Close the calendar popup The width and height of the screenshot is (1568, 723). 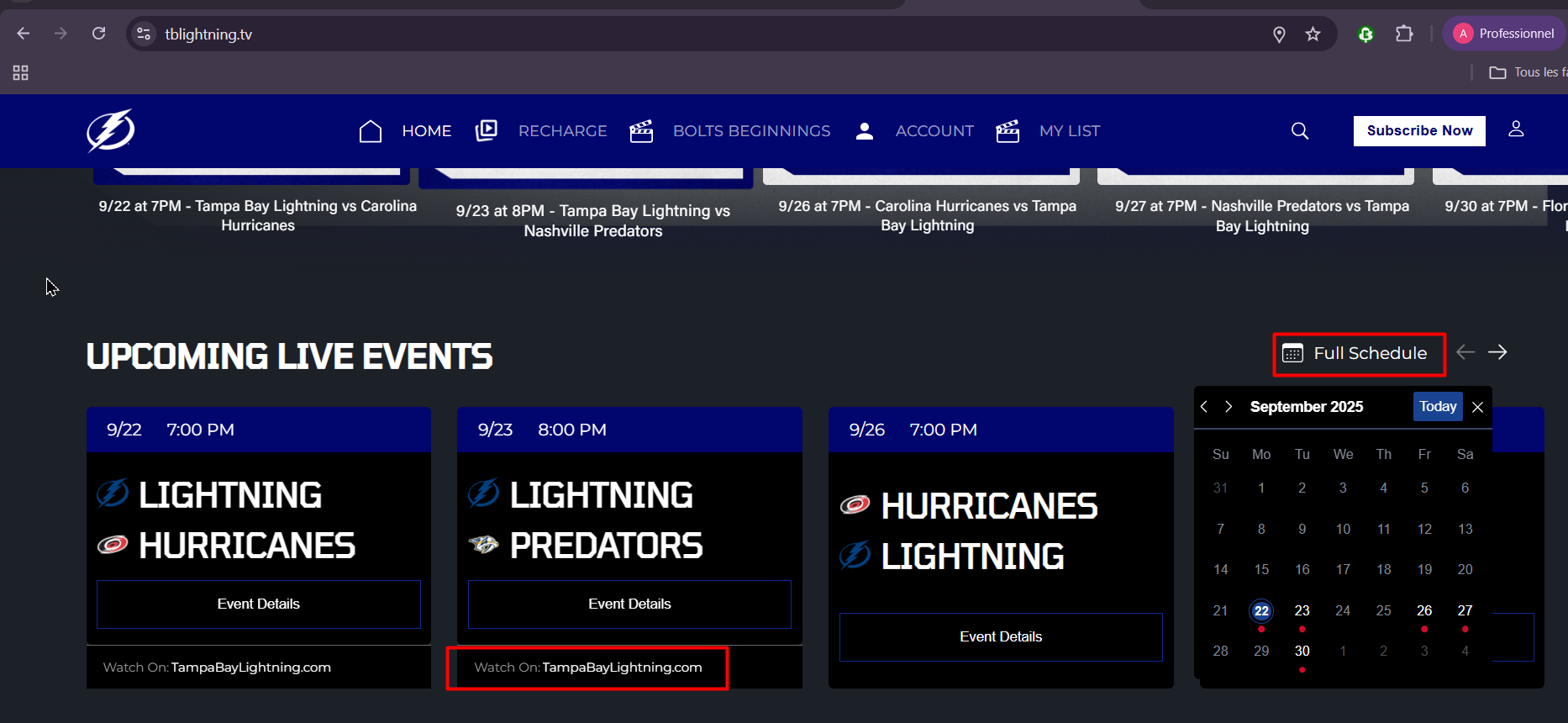tap(1478, 408)
